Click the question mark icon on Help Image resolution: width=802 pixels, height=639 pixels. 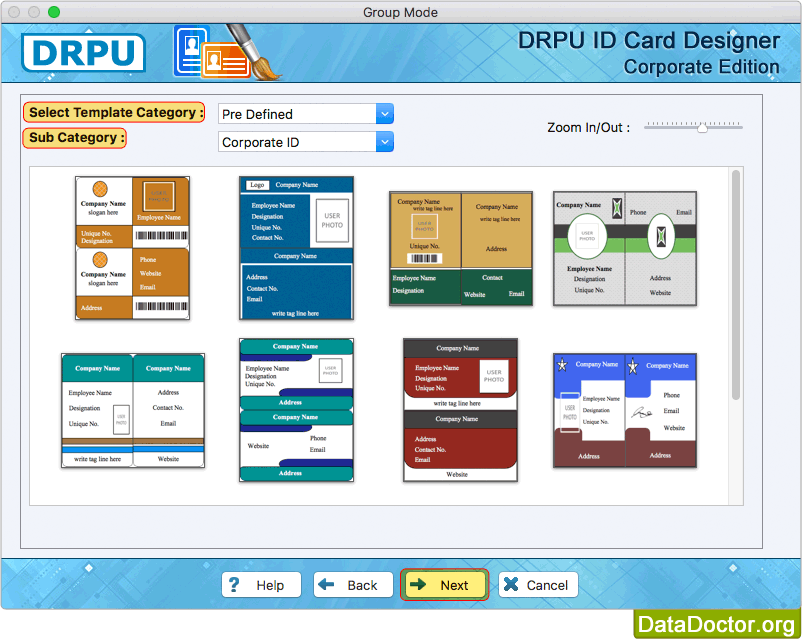tap(234, 585)
